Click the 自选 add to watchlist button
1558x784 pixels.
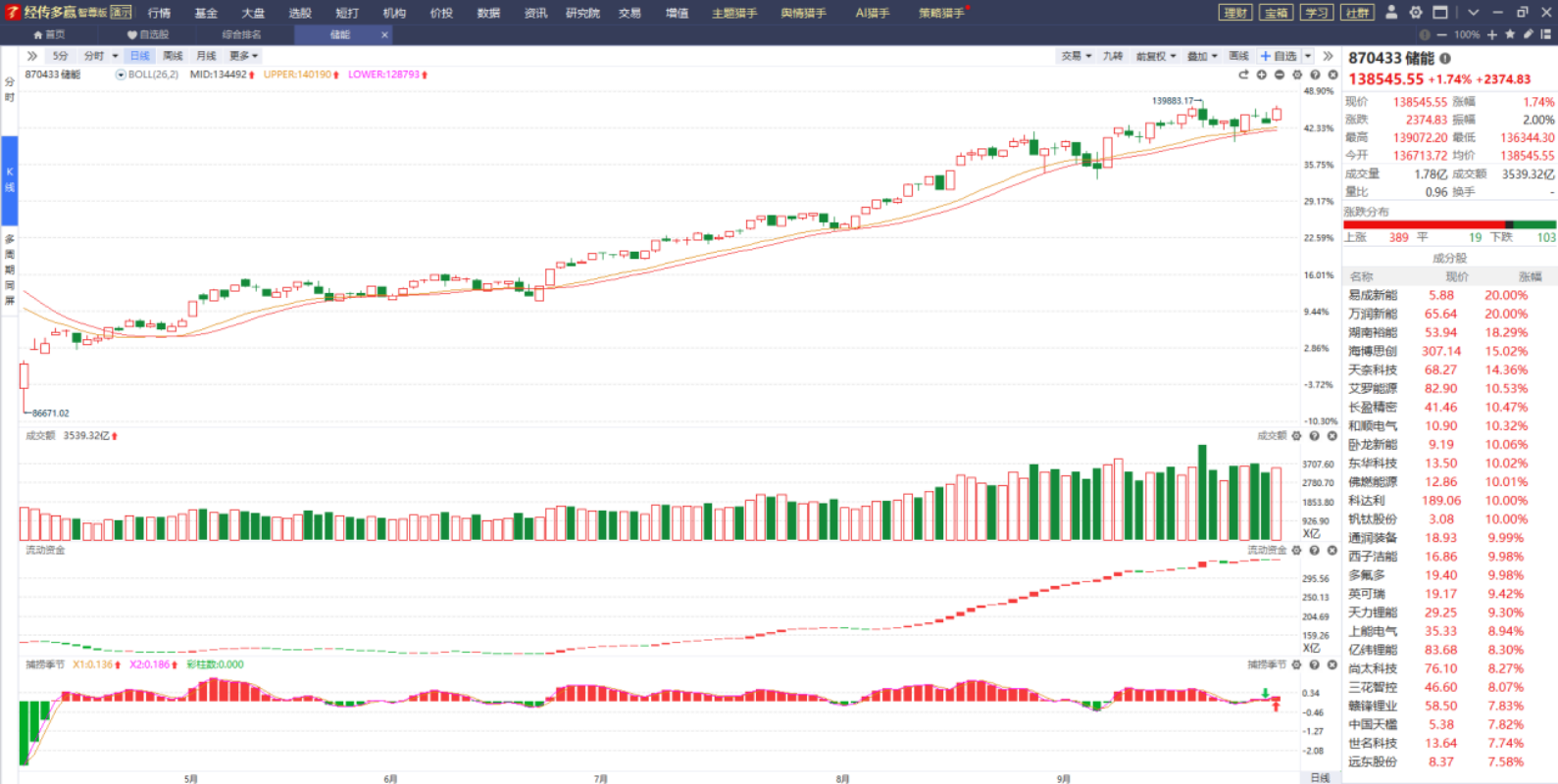point(1280,56)
